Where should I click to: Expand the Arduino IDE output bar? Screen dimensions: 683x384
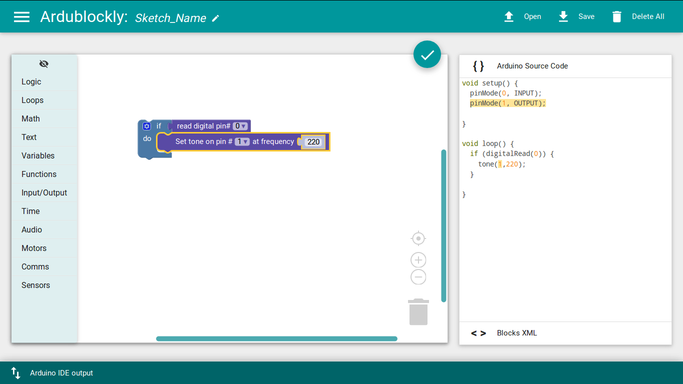point(342,373)
